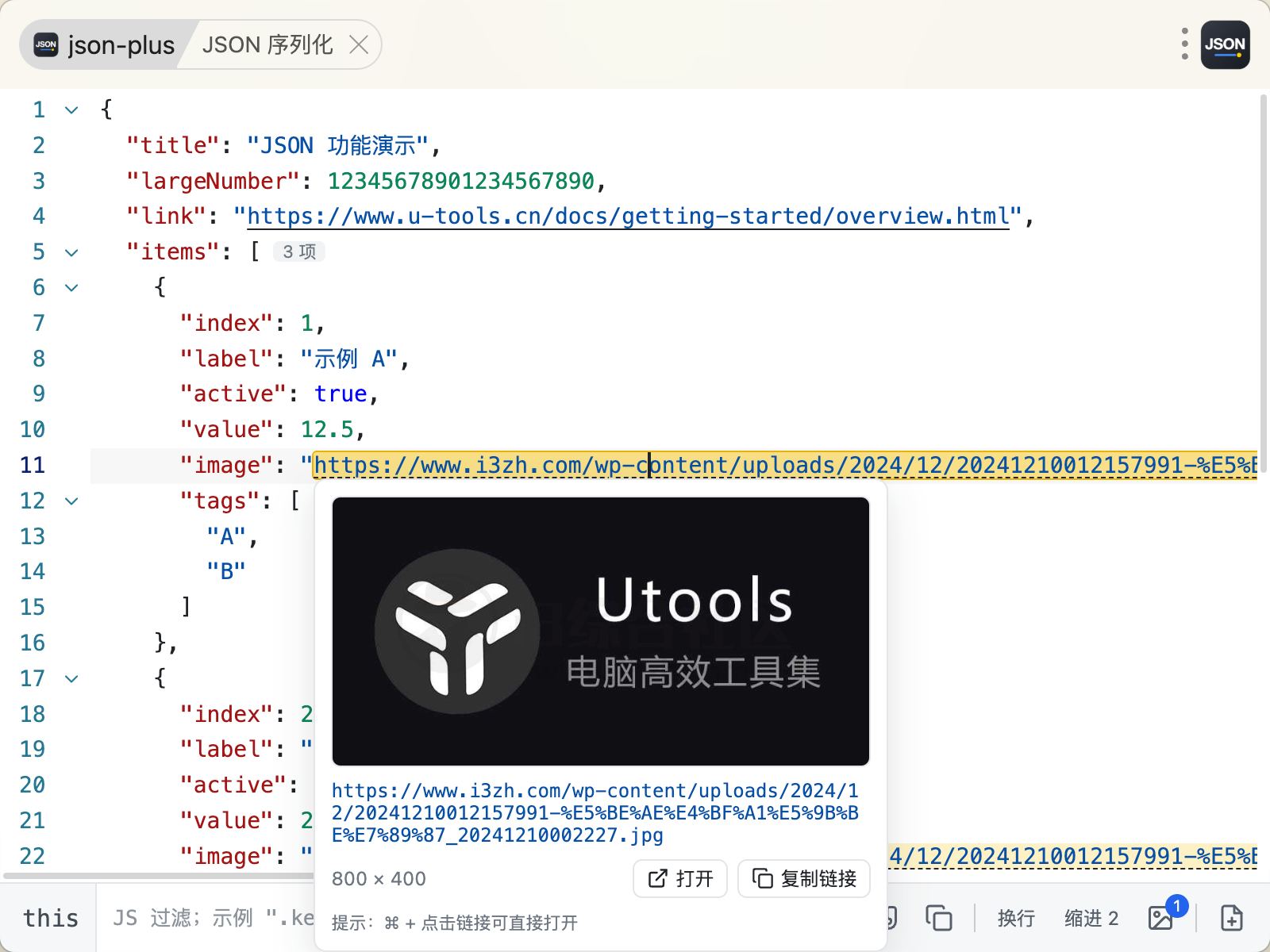Click the 12.5 value on line 10
Viewport: 1270px width, 952px height.
tap(327, 429)
